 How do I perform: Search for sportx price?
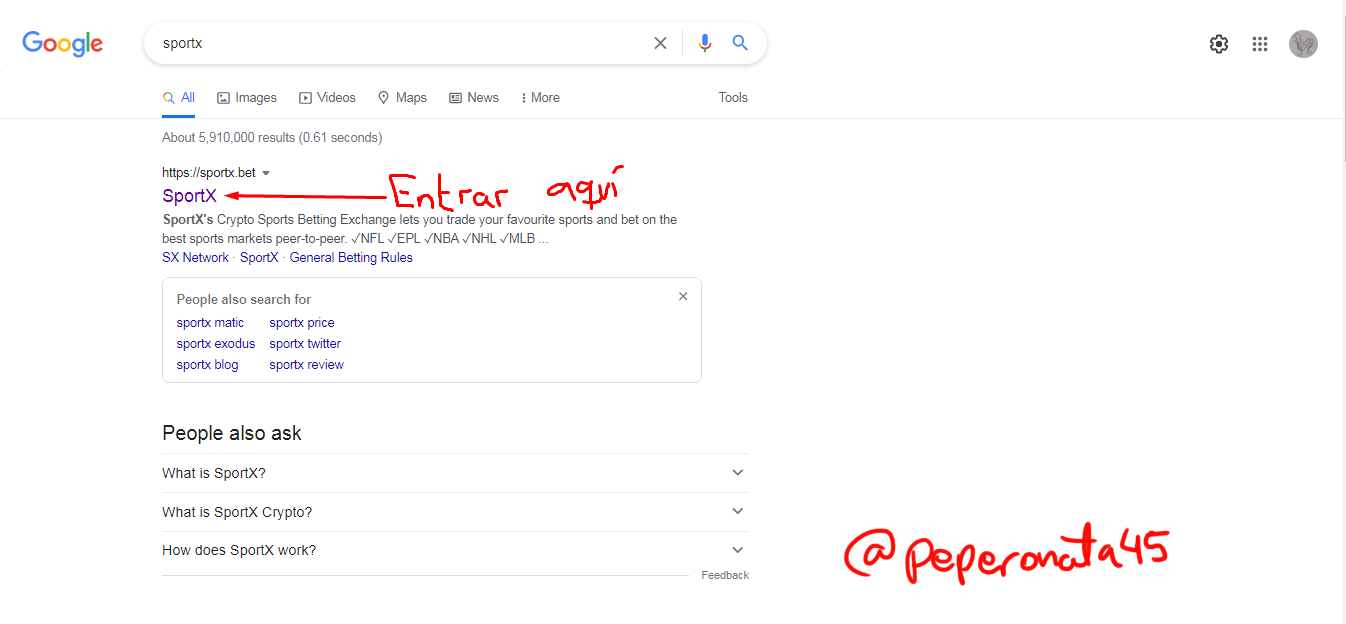302,323
